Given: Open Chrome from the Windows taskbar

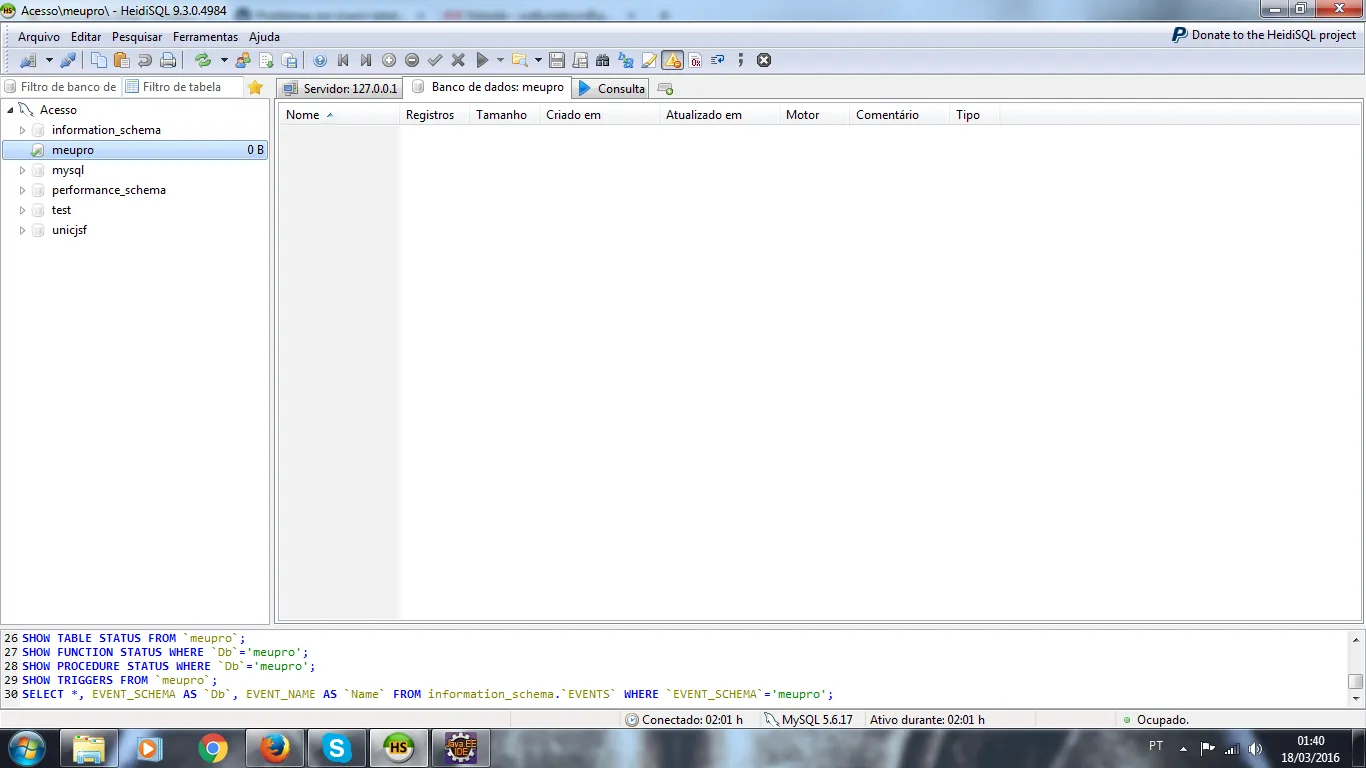Looking at the screenshot, I should tap(212, 748).
